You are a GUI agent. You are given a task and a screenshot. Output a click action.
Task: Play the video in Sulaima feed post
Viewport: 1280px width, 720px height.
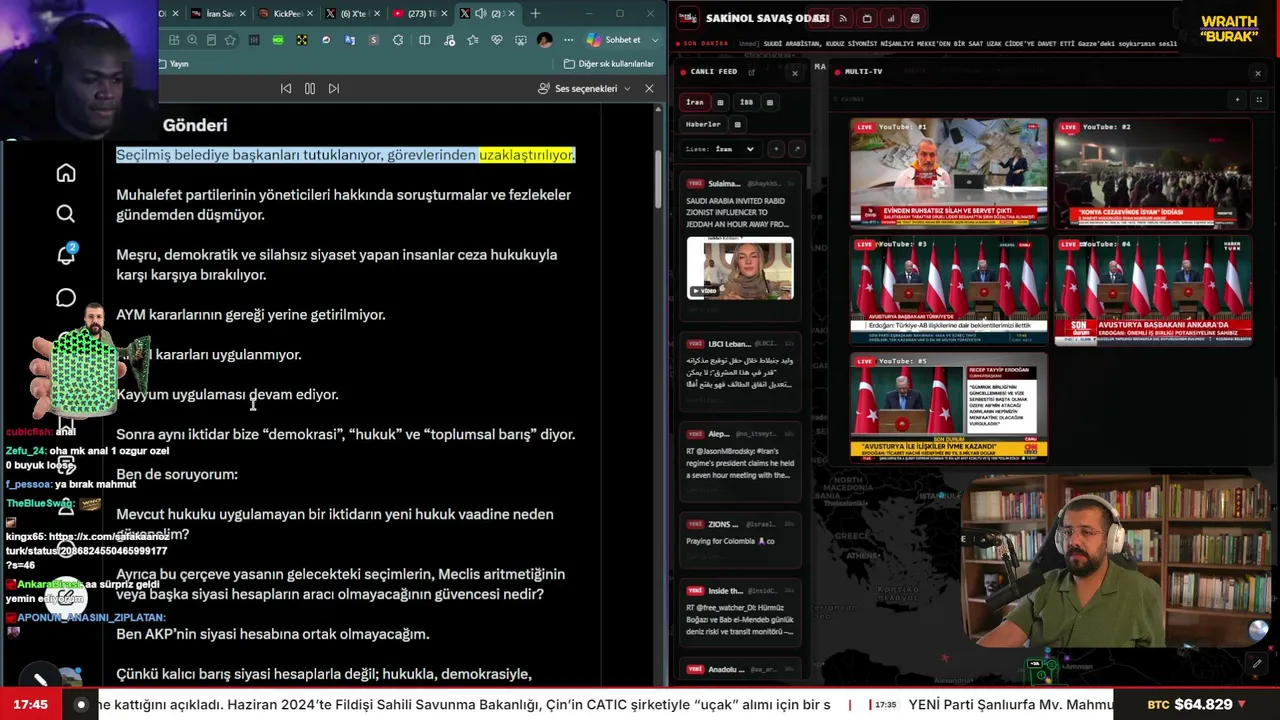pyautogui.click(x=740, y=269)
